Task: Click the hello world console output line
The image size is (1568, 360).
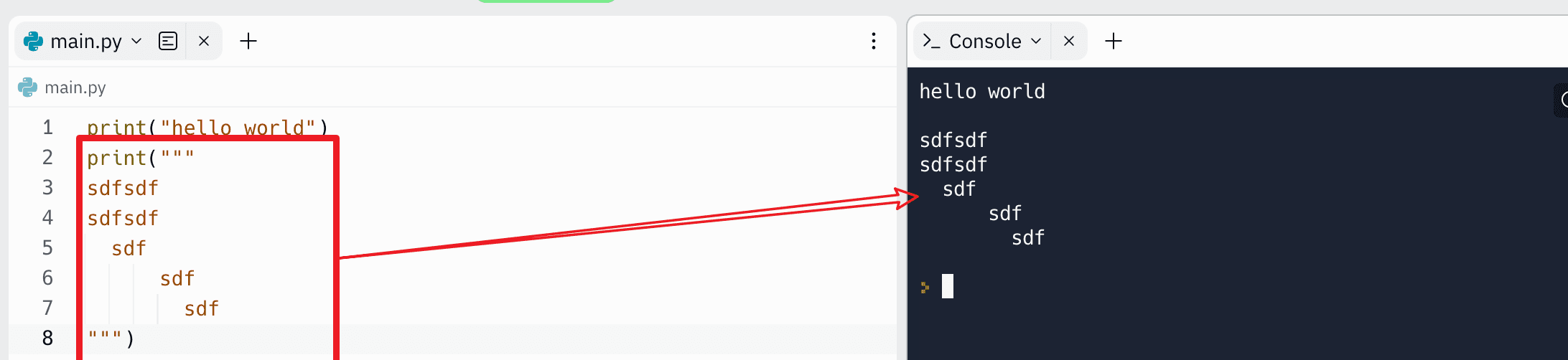Action: 982,92
